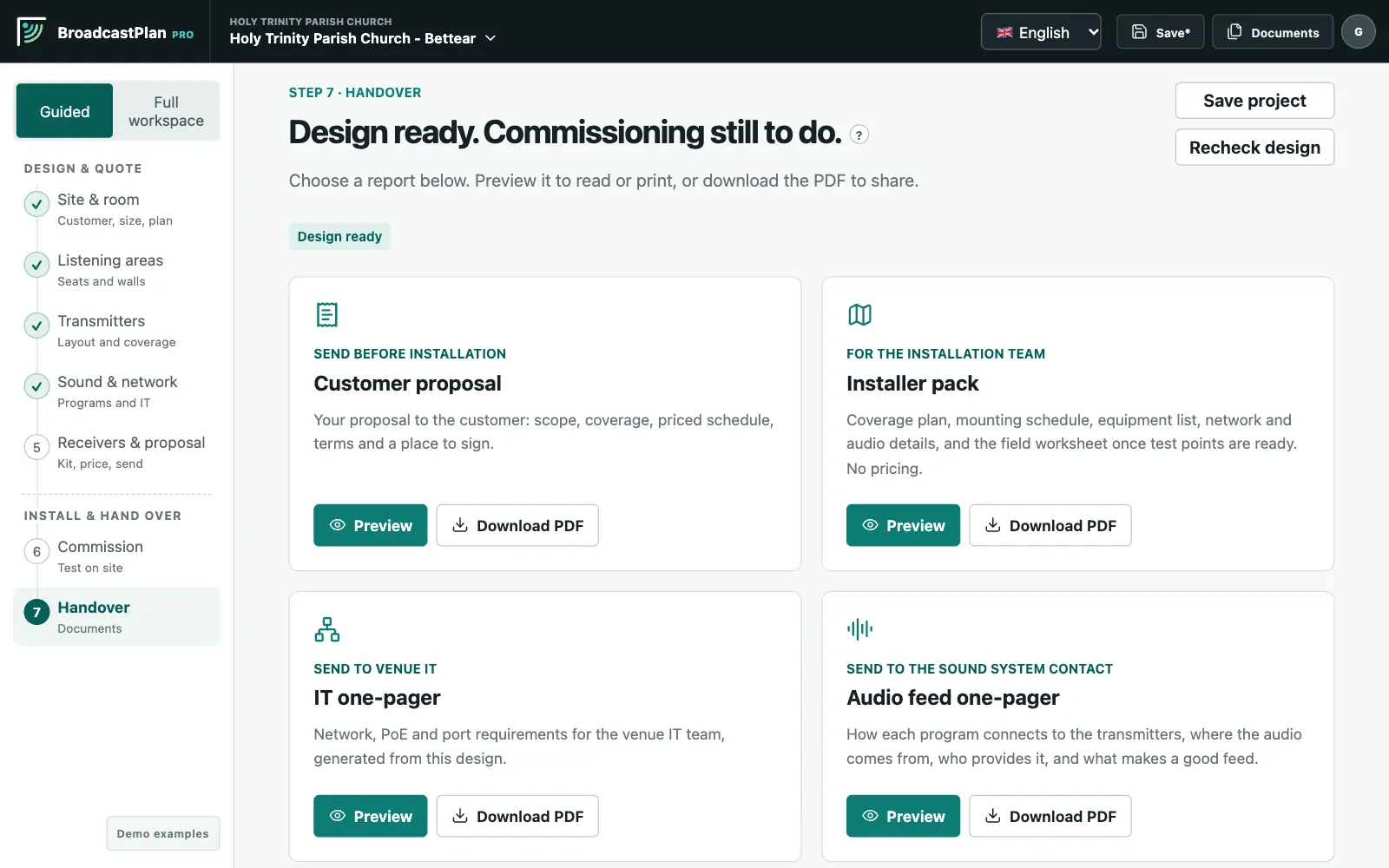Go to Site & room step
This screenshot has width=1389, height=868.
coord(117,208)
